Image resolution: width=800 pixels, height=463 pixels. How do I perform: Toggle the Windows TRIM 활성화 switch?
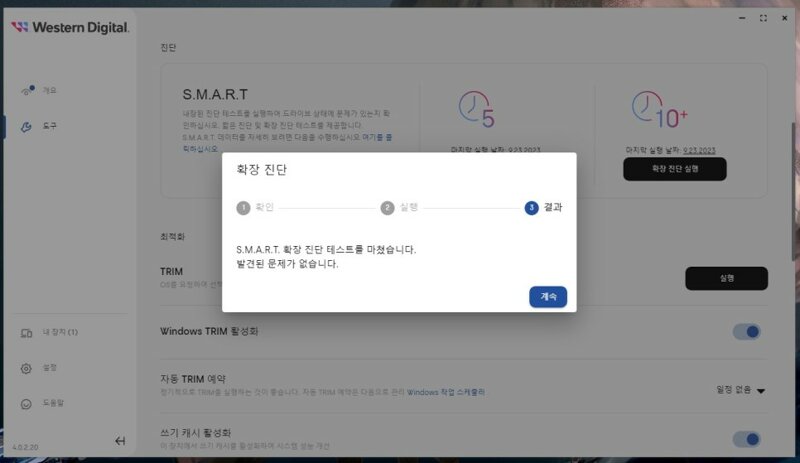coord(746,332)
